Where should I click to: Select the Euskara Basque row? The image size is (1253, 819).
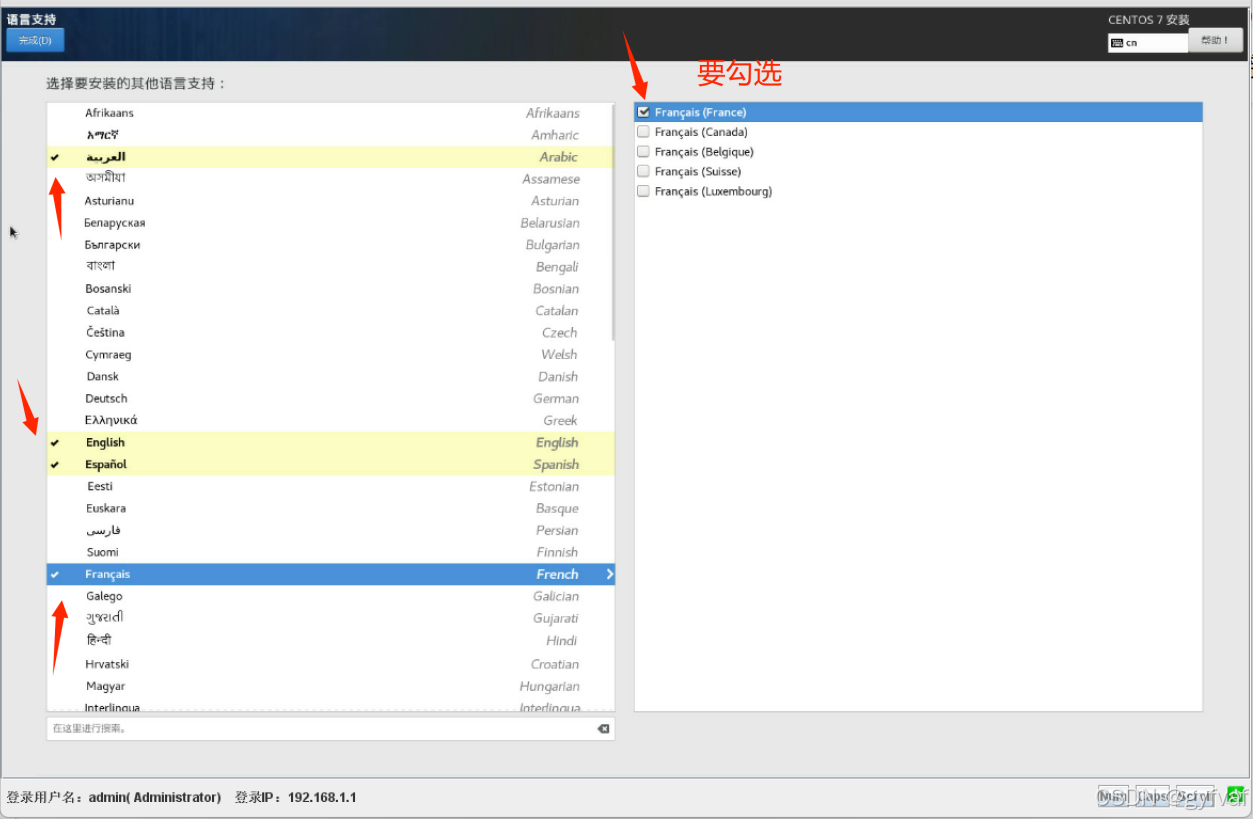pyautogui.click(x=328, y=509)
